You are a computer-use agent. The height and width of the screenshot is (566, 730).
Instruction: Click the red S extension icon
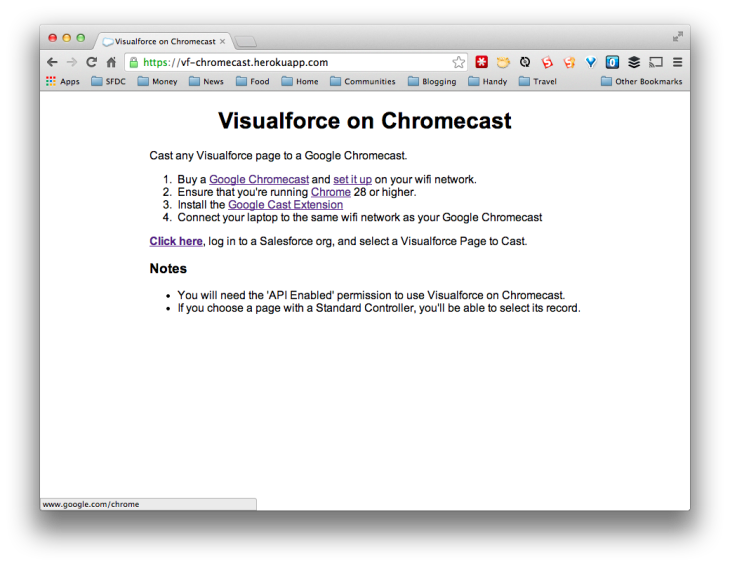click(547, 62)
